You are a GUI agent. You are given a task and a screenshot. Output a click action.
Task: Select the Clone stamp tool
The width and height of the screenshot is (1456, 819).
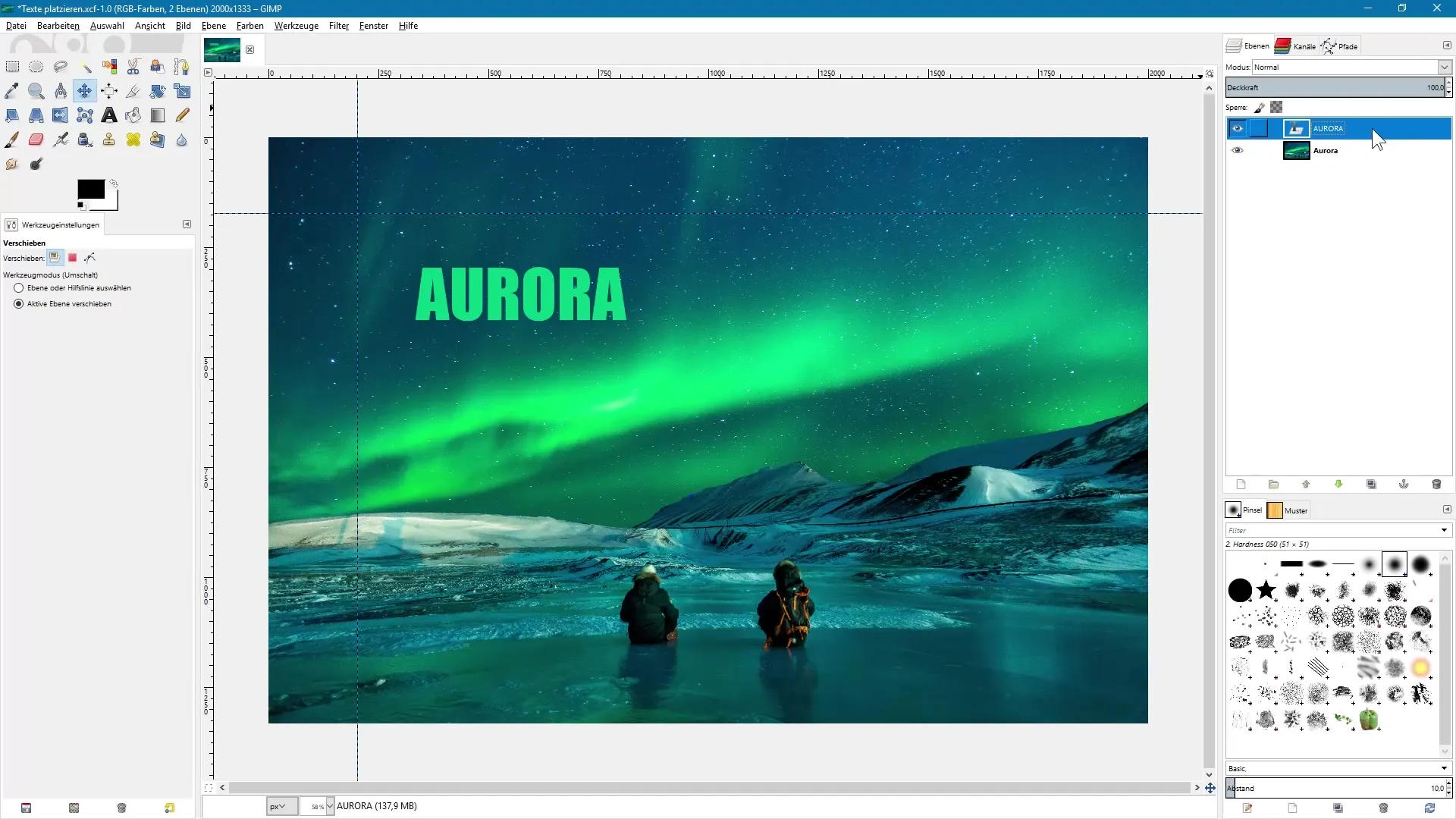click(109, 140)
